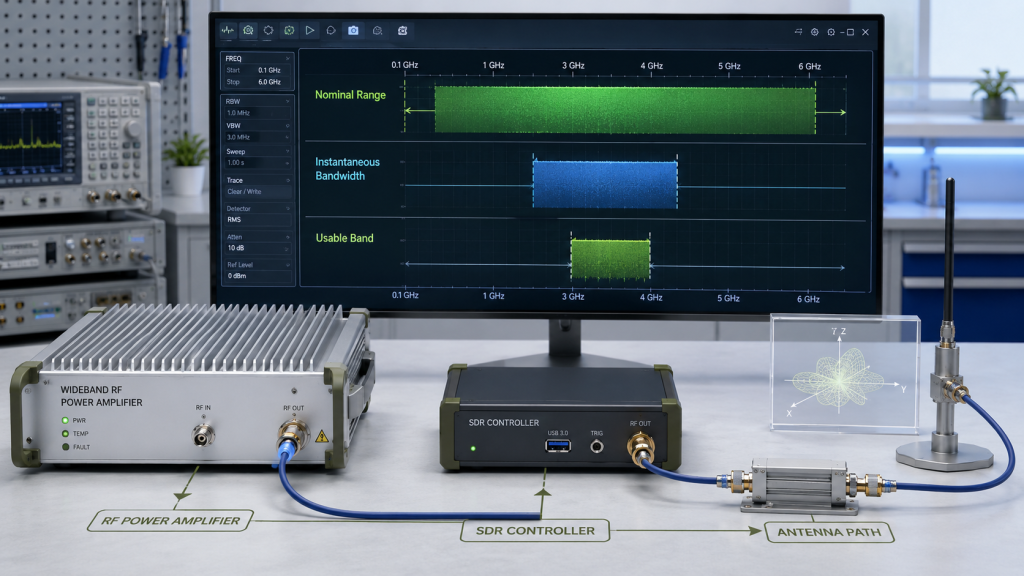This screenshot has height=576, width=1024.
Task: Click the bubble-with-magnifier search icon
Action: [377, 31]
